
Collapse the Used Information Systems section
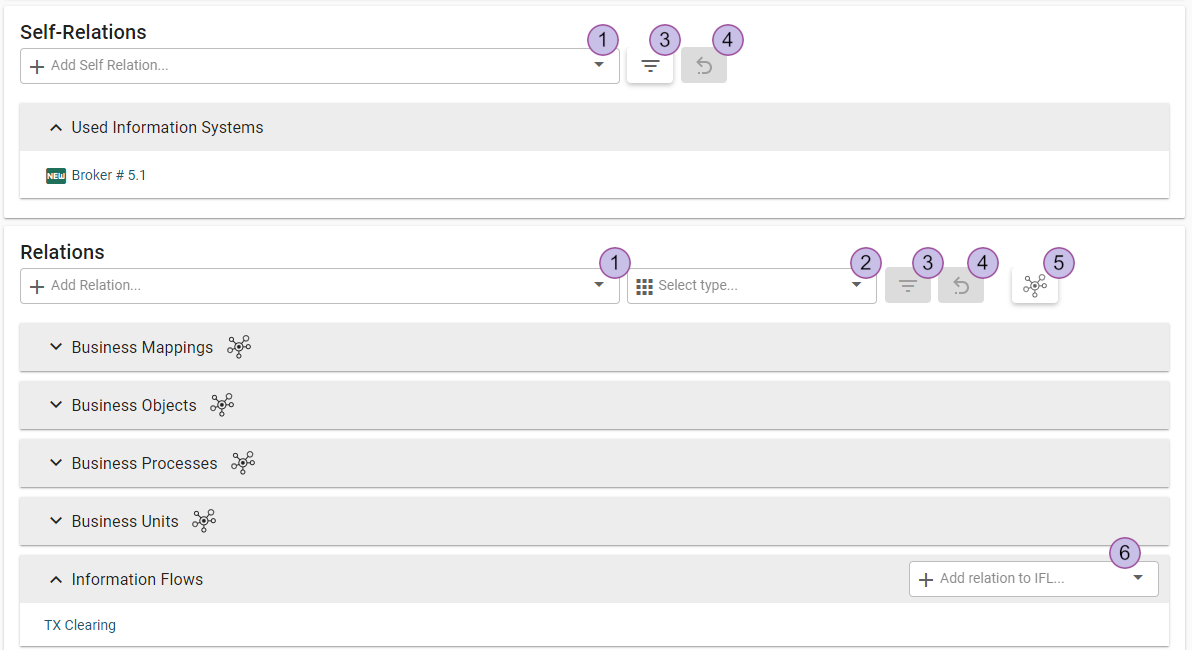[56, 128]
